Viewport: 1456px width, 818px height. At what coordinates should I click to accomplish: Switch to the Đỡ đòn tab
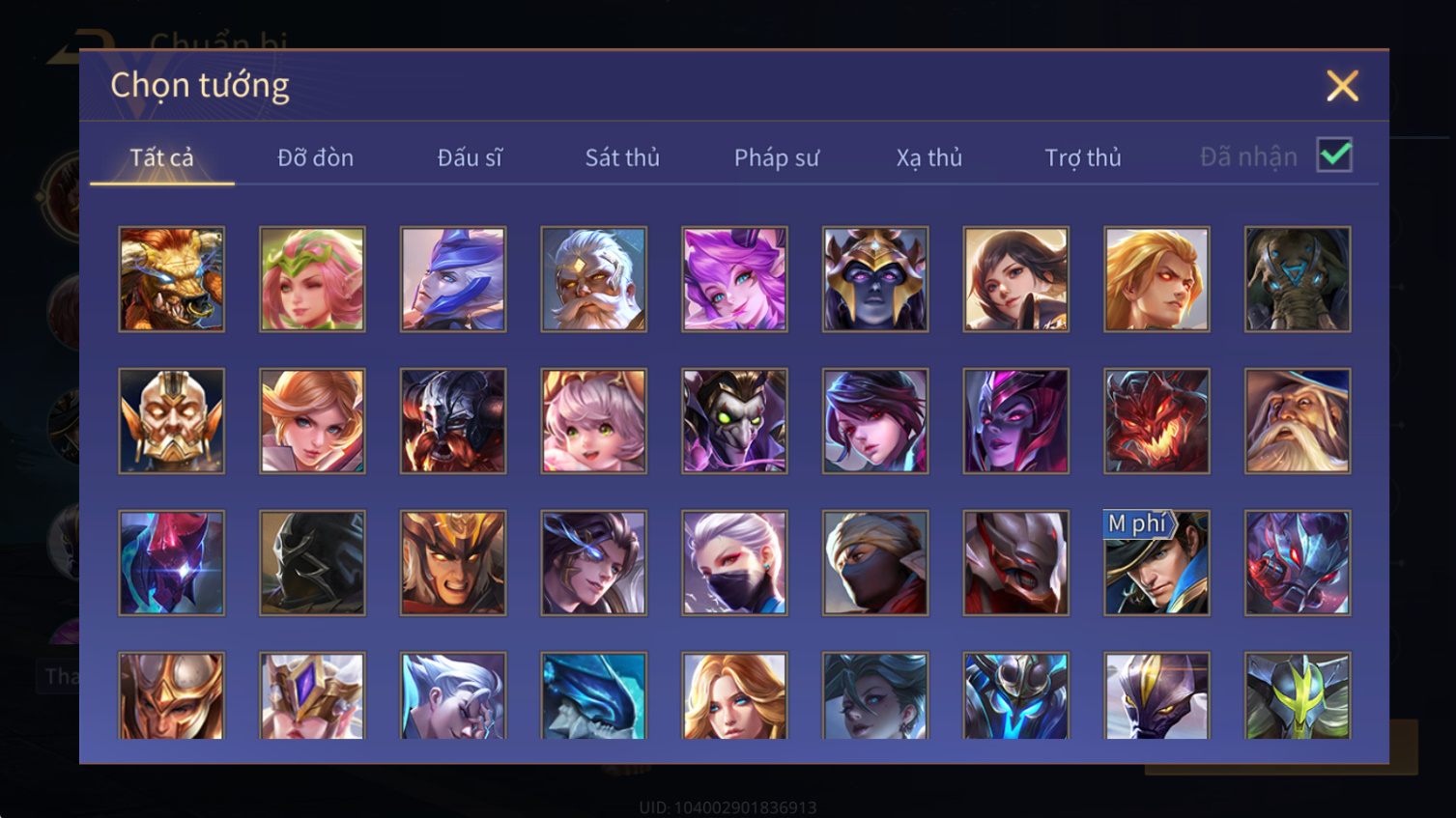(315, 157)
